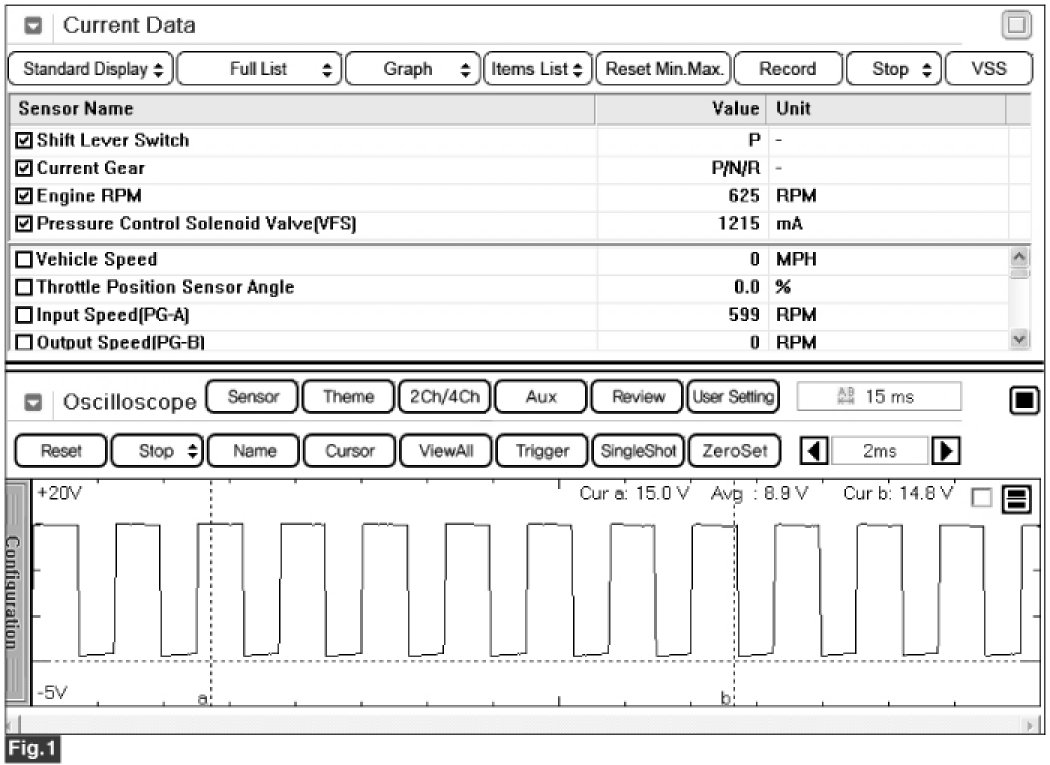
Task: Uncheck the Shift Lever Switch sensor
Action: (x=25, y=141)
